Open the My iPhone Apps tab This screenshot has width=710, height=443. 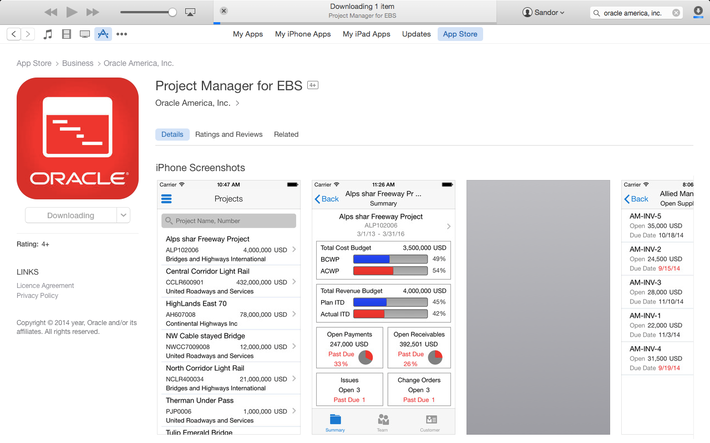tap(303, 34)
